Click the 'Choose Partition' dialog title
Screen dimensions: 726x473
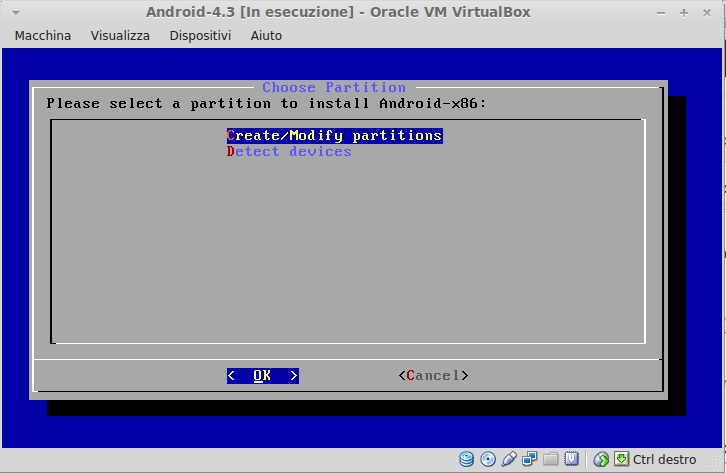click(x=334, y=87)
